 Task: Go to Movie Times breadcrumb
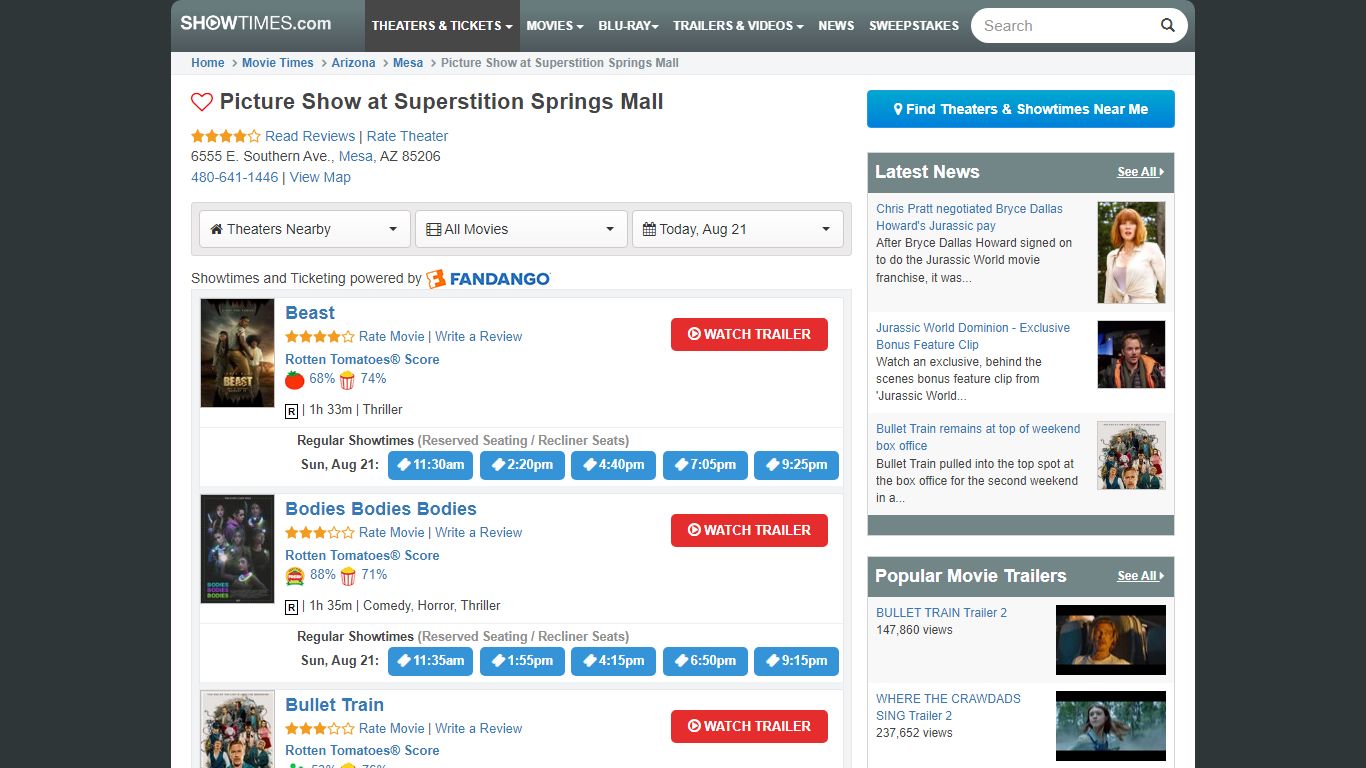tap(278, 63)
